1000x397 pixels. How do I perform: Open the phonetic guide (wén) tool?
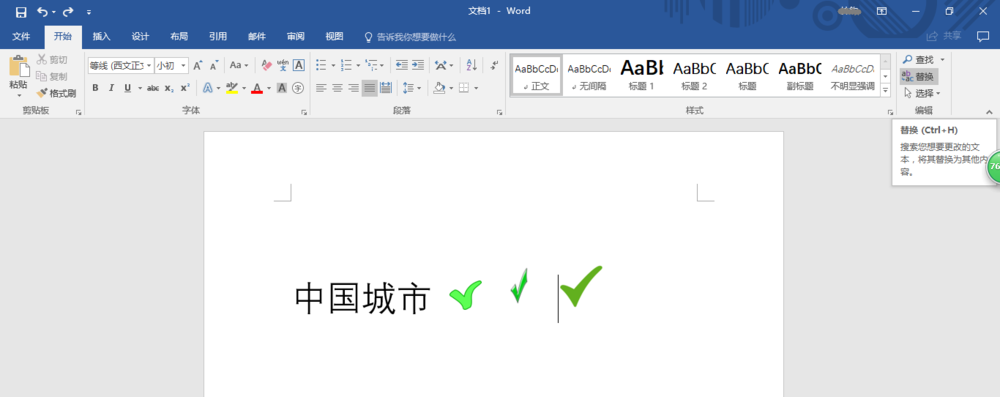pyautogui.click(x=283, y=65)
